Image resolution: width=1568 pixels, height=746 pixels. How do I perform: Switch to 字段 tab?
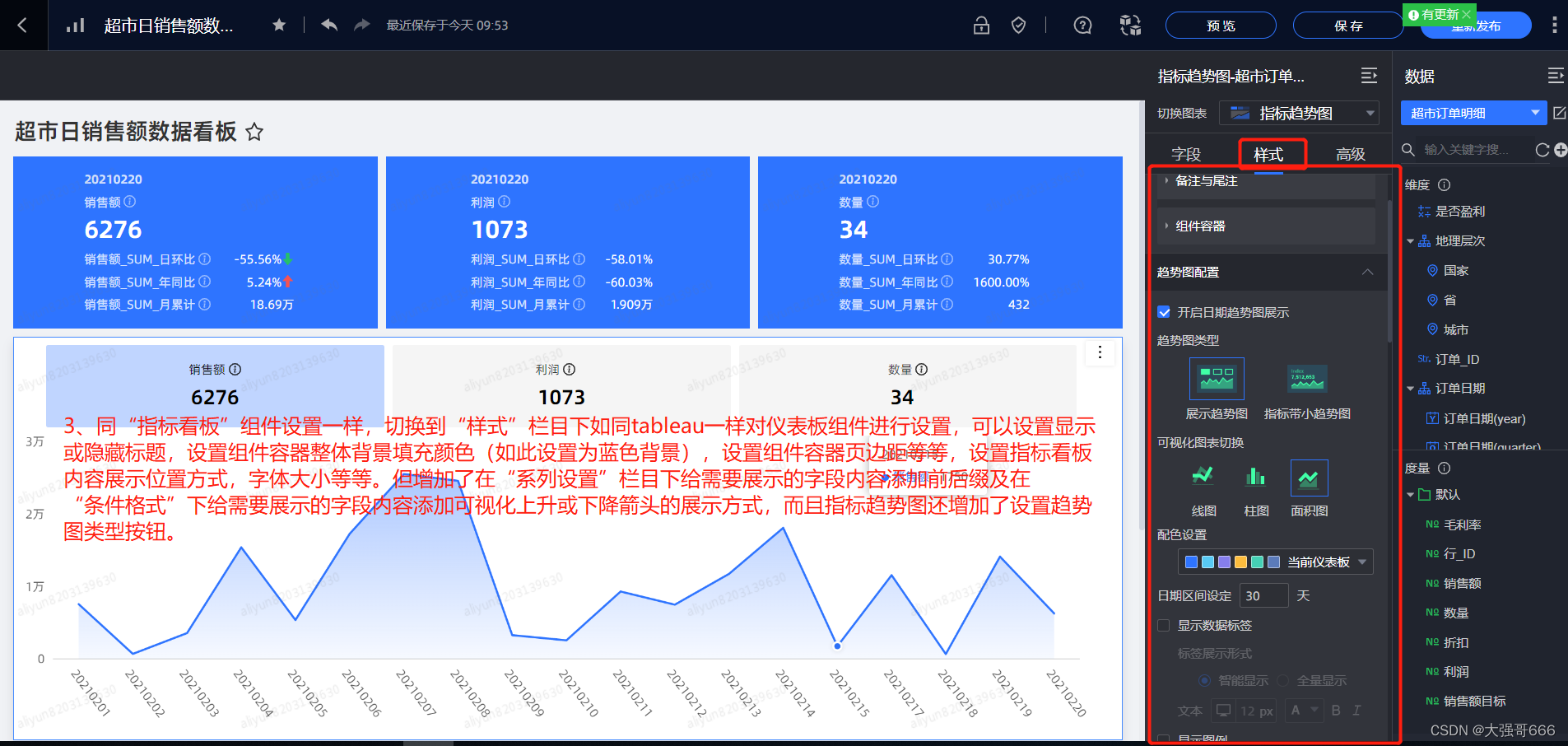1186,155
